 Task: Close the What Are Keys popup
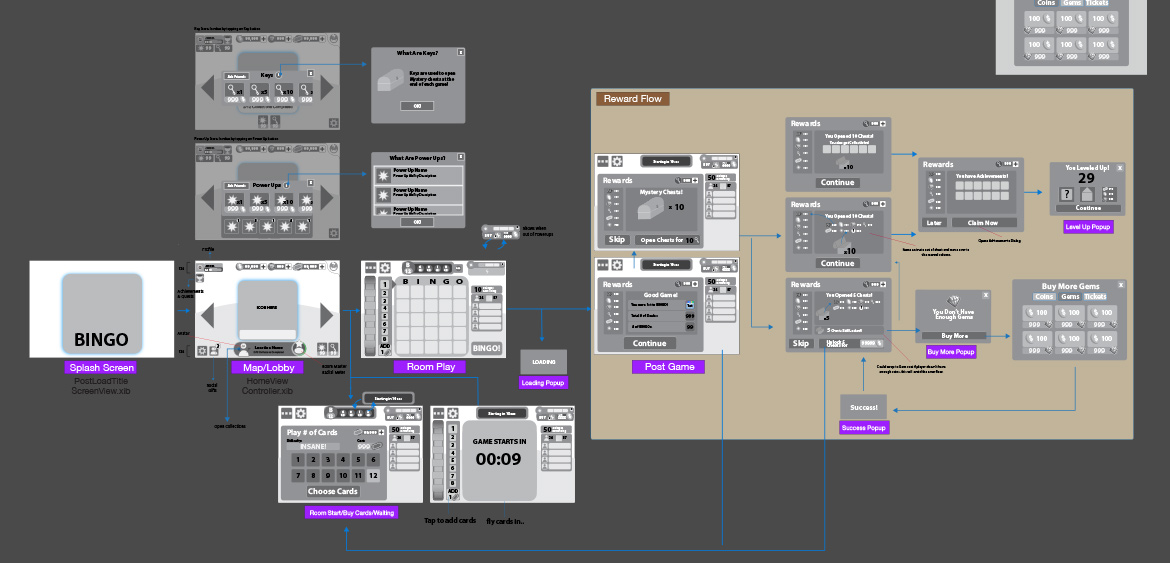(460, 52)
